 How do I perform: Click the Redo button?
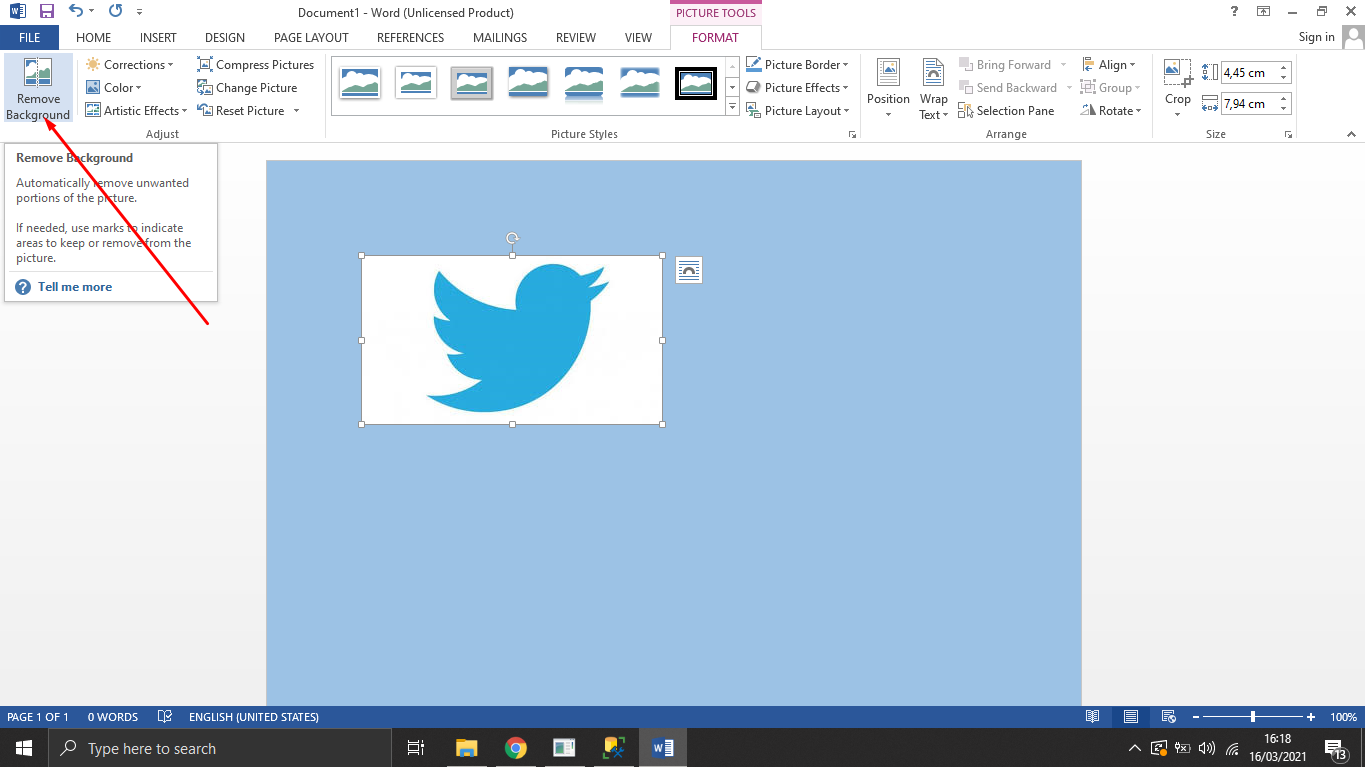click(115, 12)
